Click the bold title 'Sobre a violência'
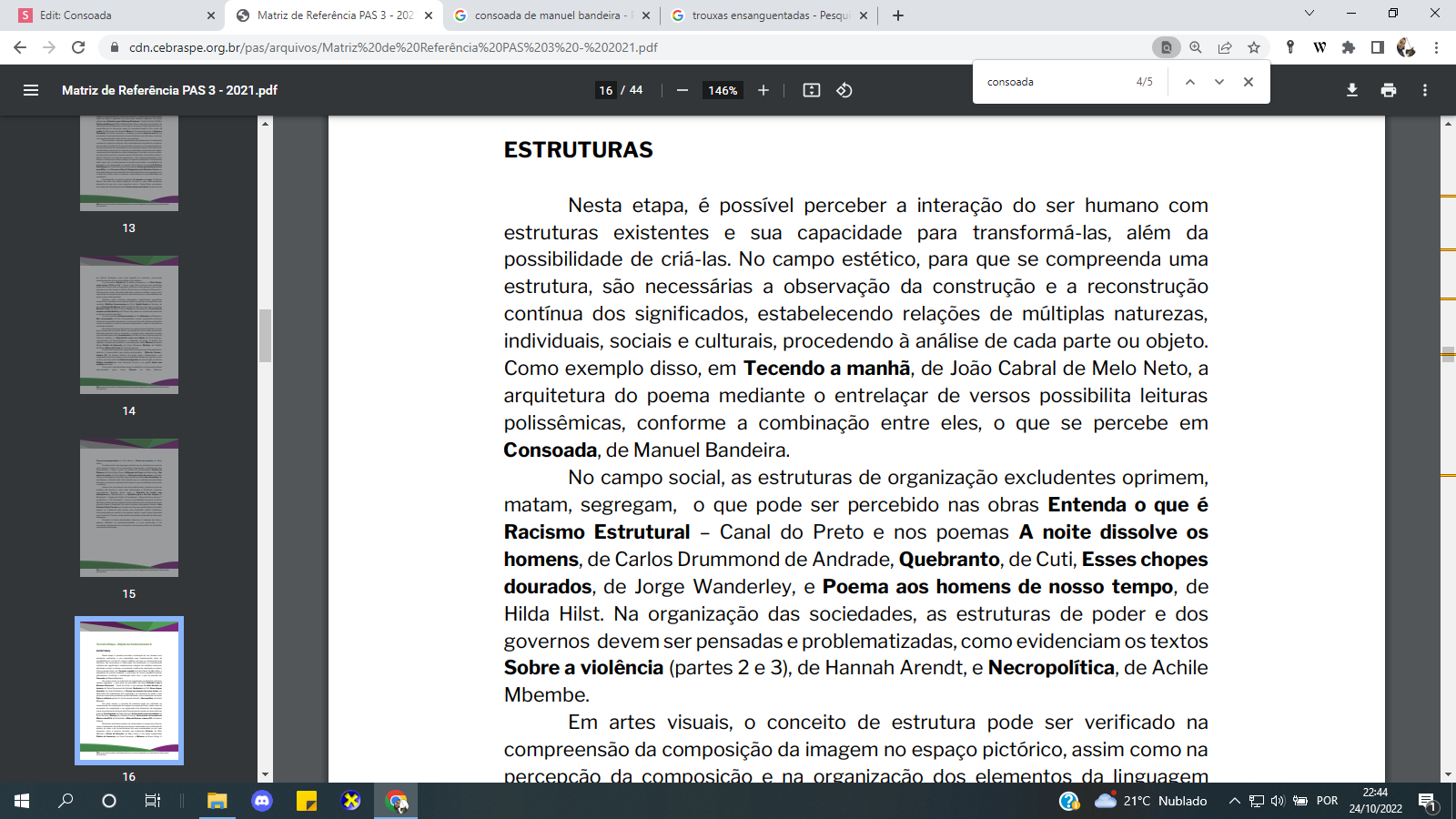 pyautogui.click(x=583, y=668)
